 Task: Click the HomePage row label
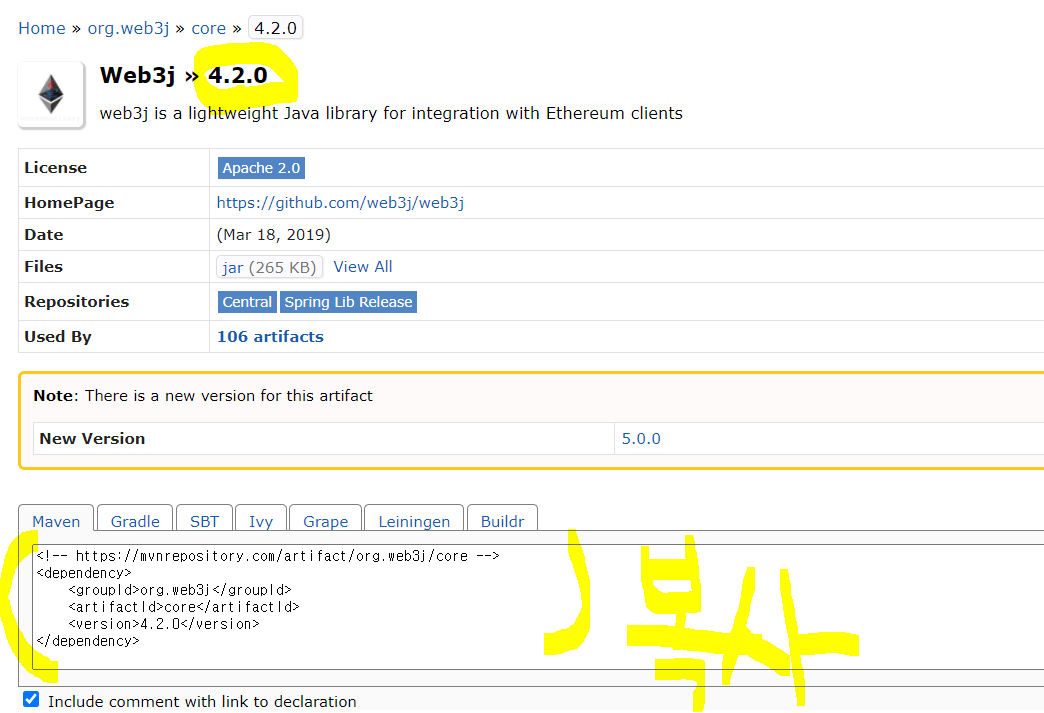(x=69, y=202)
